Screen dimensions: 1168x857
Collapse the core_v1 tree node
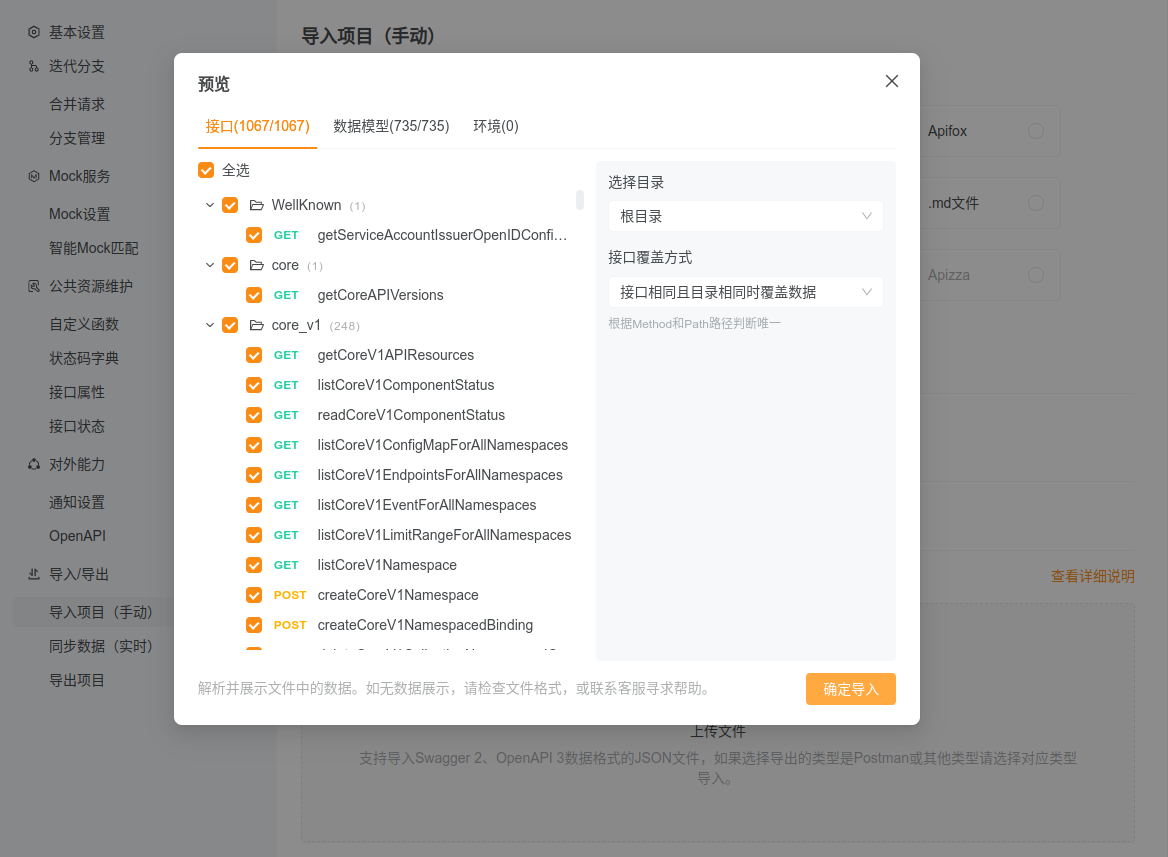(210, 324)
